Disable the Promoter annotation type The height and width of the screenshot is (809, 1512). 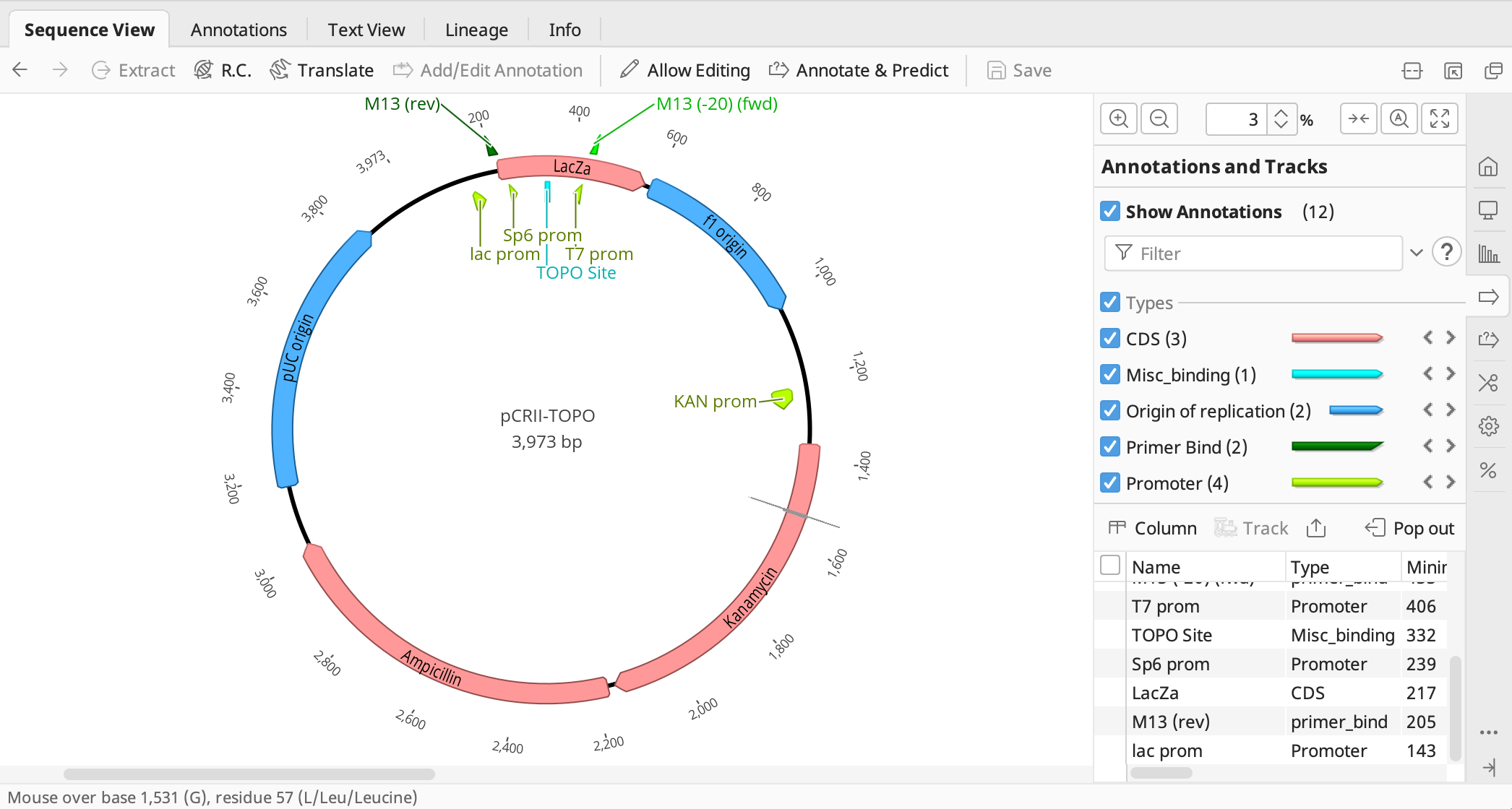[1110, 483]
